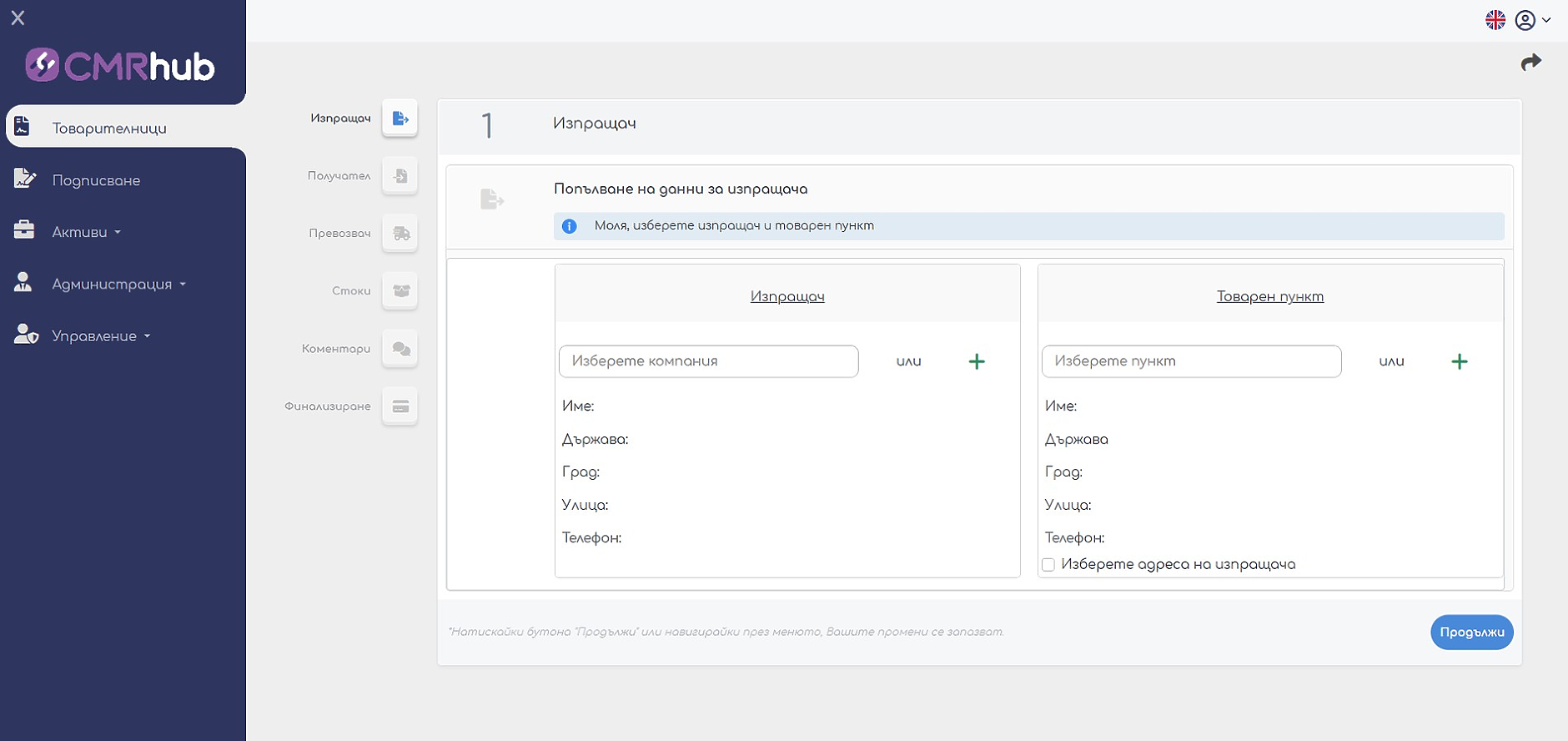Click the Товарен пункт underlined heading
1568x741 pixels.
[1269, 296]
